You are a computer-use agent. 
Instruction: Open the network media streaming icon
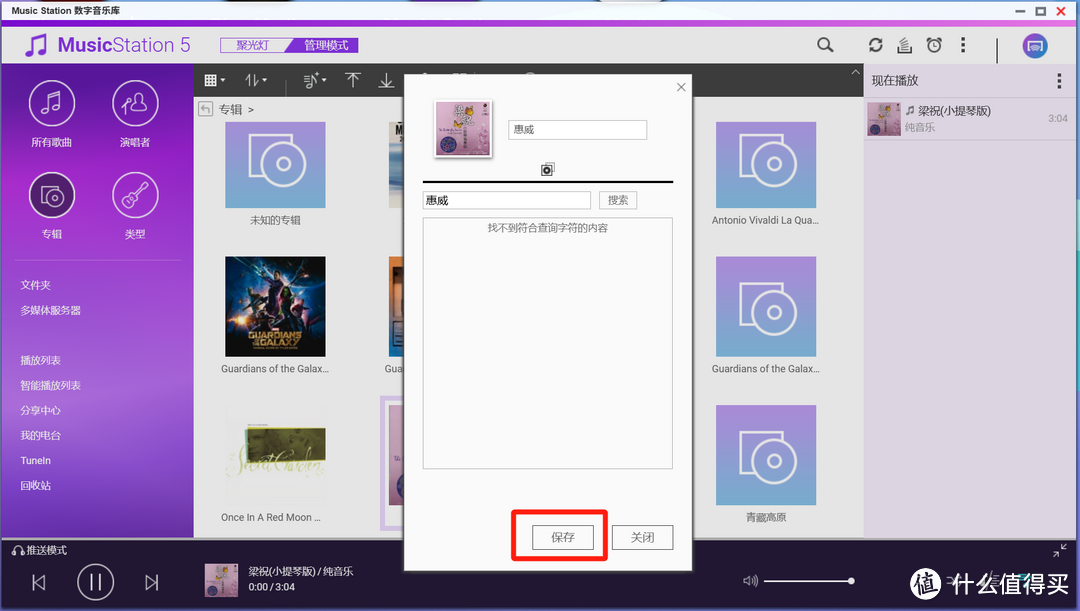(x=1035, y=45)
